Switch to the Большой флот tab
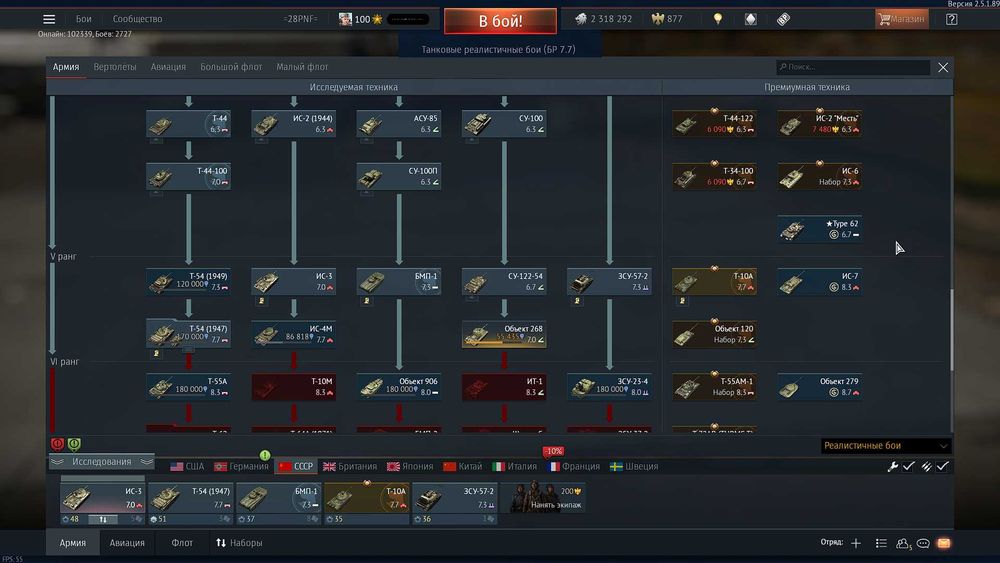Screen dimensions: 1000x563 231,67
